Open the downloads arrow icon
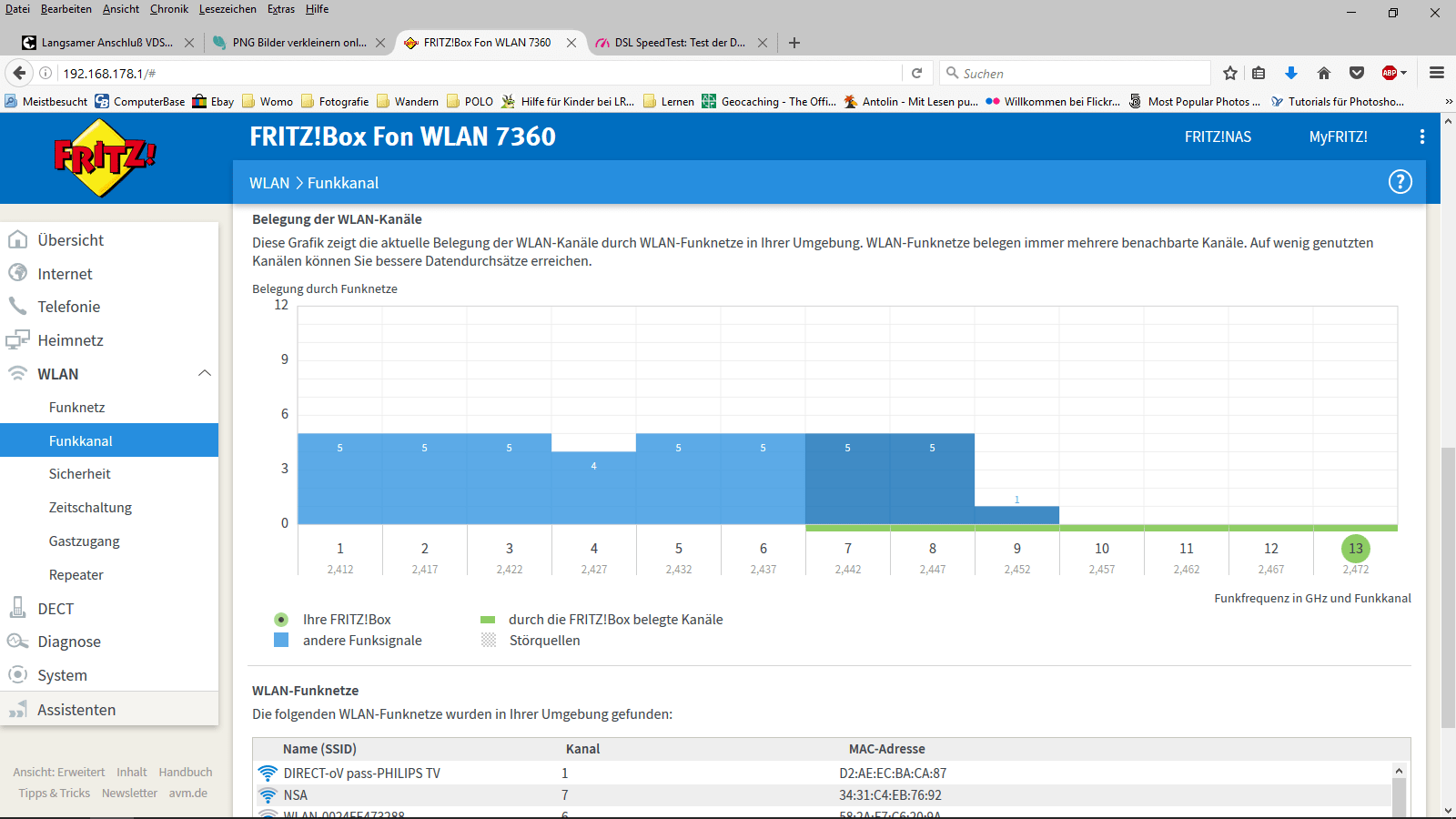The height and width of the screenshot is (819, 1456). 1290,73
